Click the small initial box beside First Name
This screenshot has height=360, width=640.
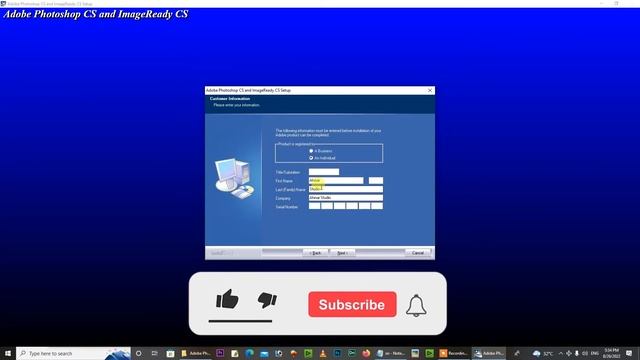(x=376, y=180)
